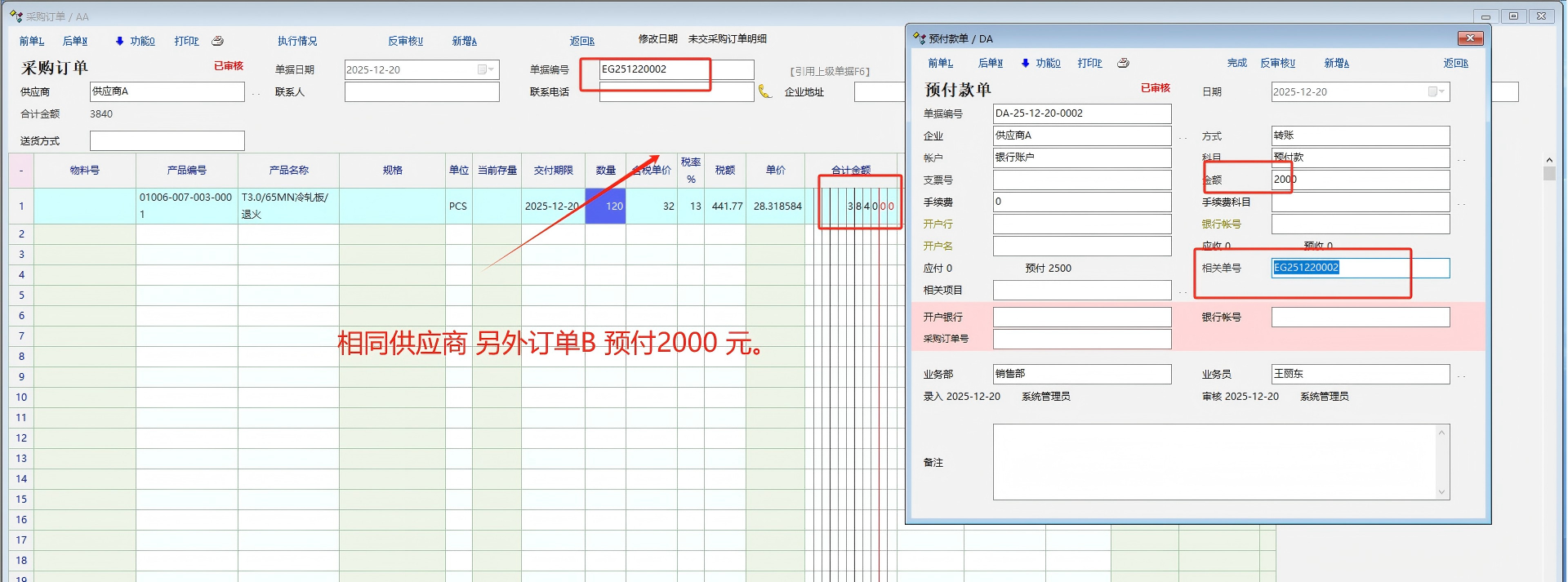Click the 采购订单 window title icon
This screenshot has width=1568, height=582.
[x=16, y=16]
